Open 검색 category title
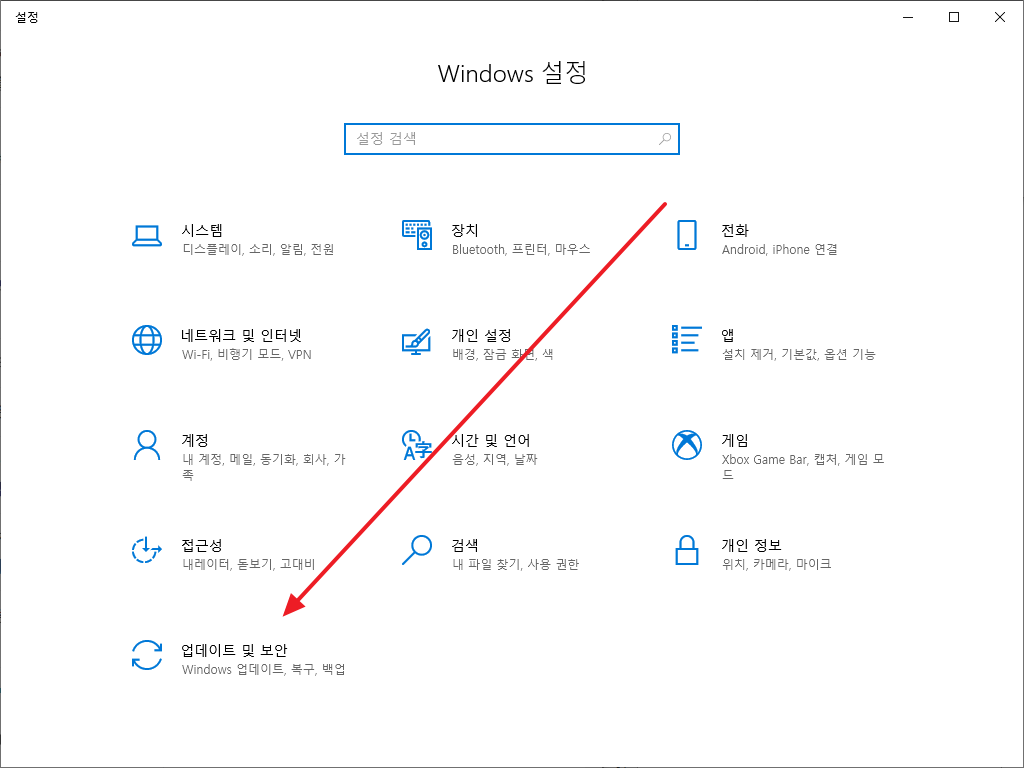 (465, 545)
